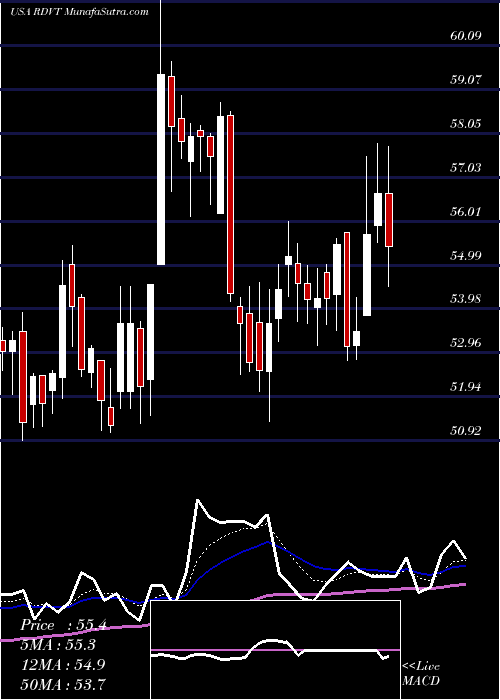Click the 5MA : 55.3 readout

[x=58, y=646]
